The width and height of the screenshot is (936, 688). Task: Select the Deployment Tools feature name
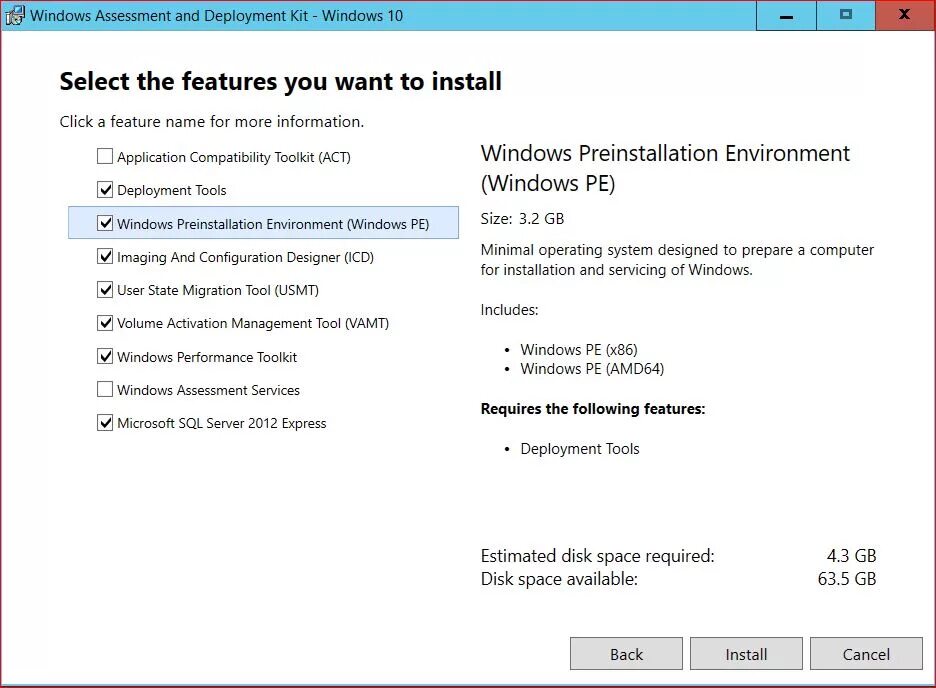click(172, 190)
